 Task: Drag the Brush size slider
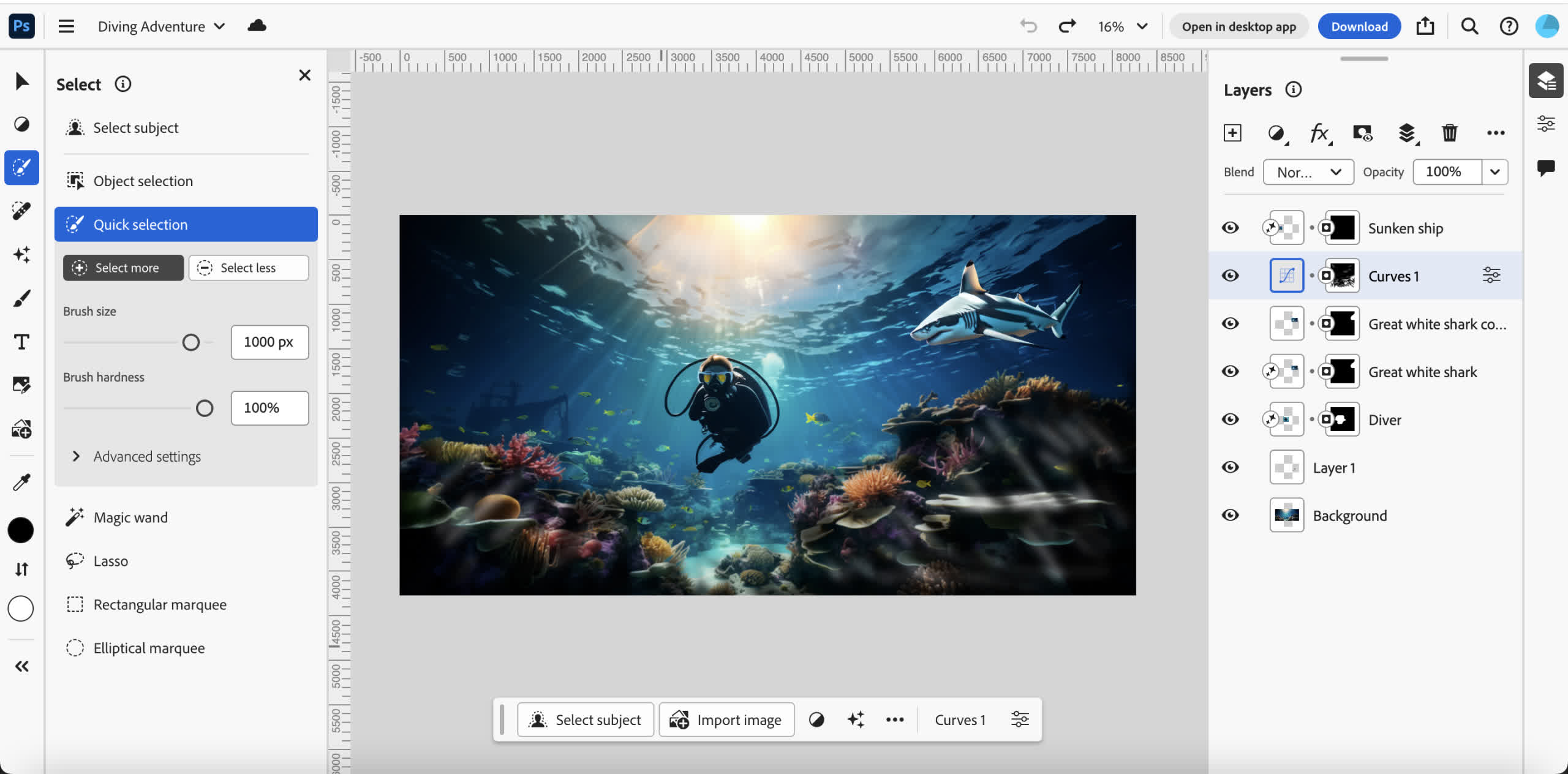[x=190, y=341]
